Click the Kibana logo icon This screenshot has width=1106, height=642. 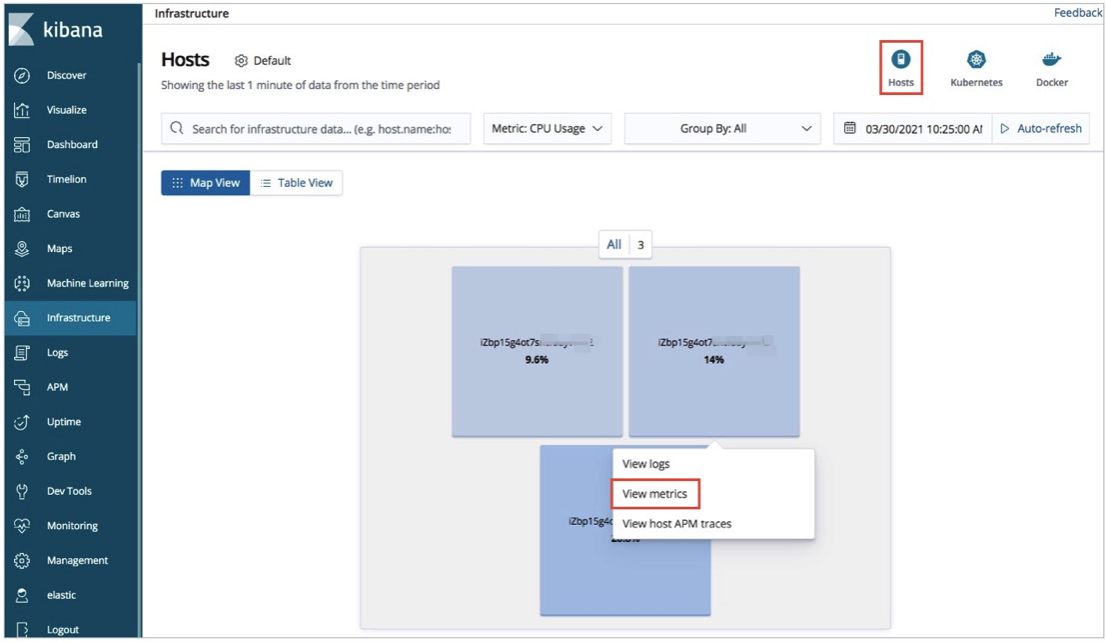pos(20,30)
